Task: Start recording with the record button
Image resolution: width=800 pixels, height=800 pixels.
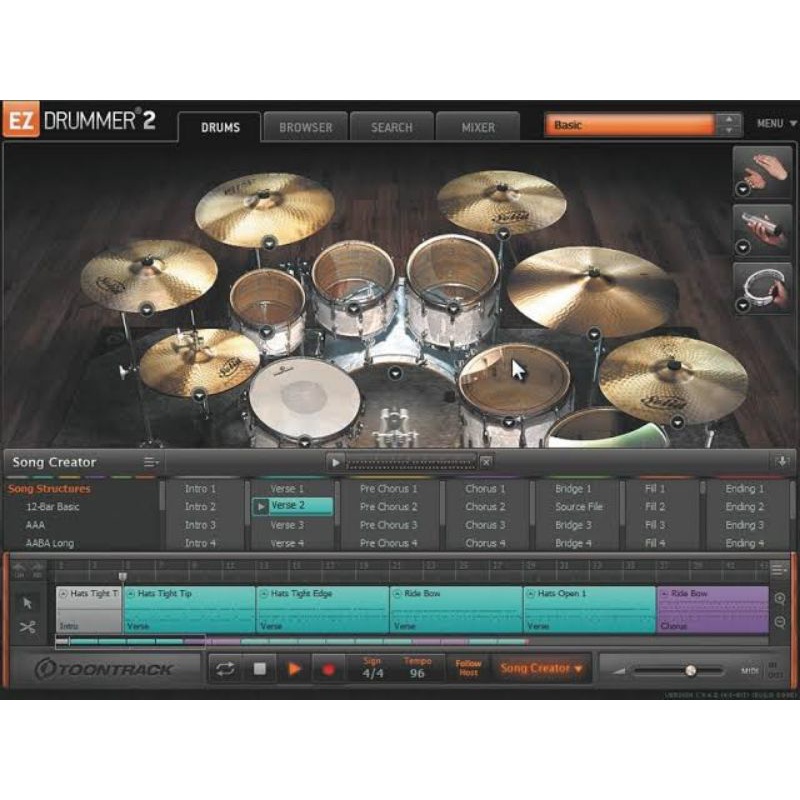Action: tap(329, 669)
